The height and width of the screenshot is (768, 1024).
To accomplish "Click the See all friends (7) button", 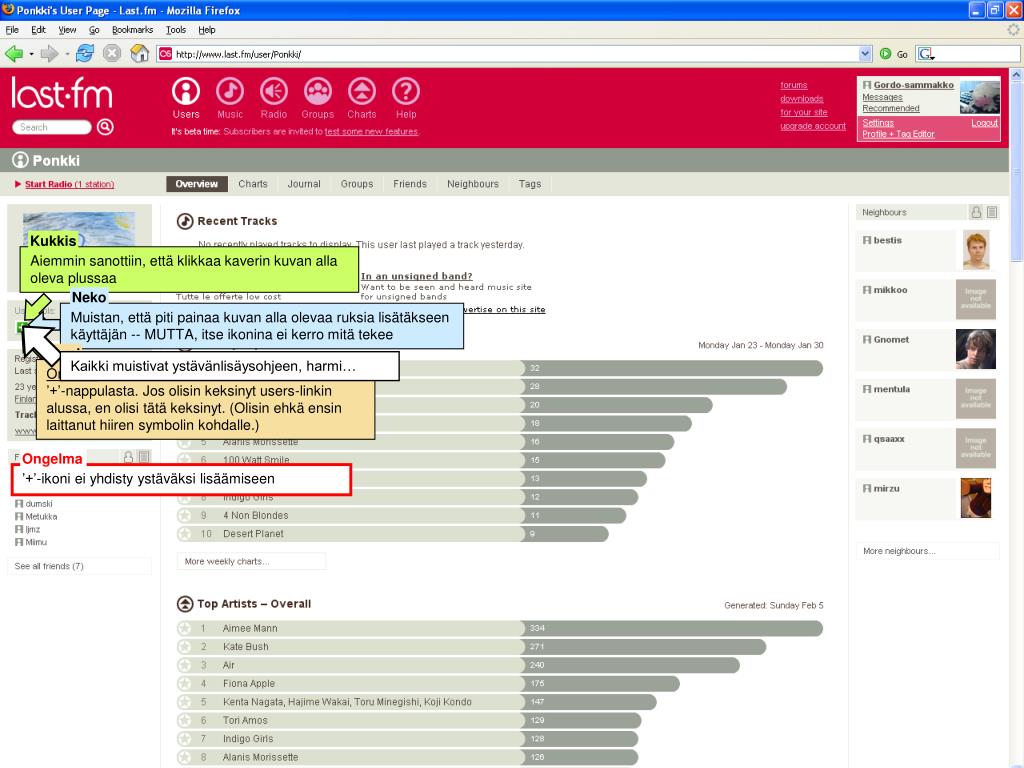I will (x=79, y=566).
